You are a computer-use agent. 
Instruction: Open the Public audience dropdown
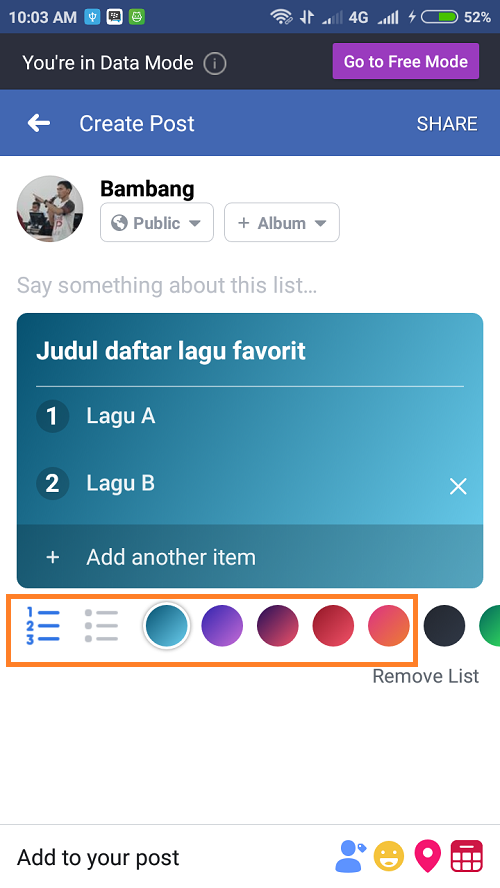click(x=157, y=223)
